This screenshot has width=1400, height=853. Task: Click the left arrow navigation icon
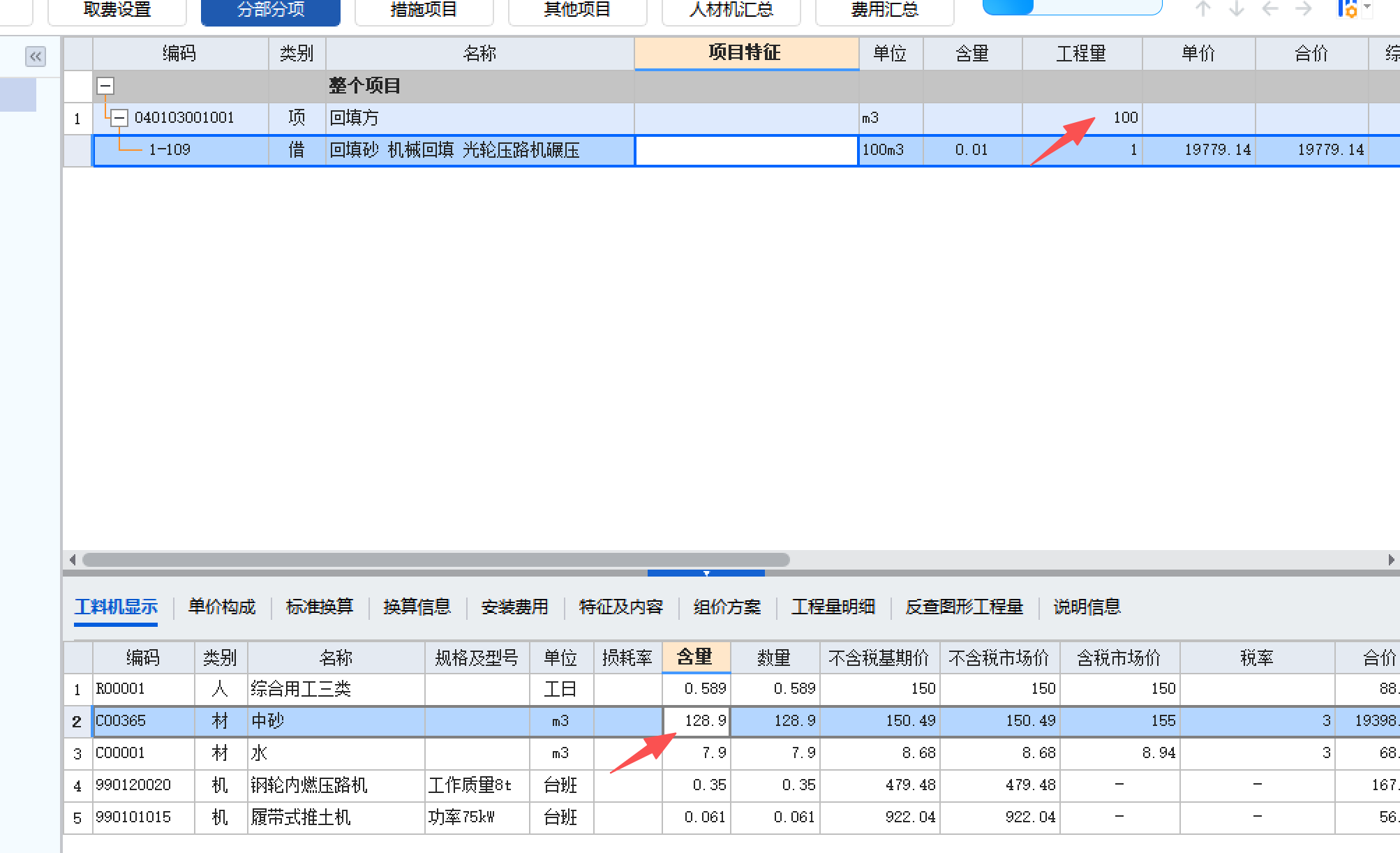pos(1269,9)
